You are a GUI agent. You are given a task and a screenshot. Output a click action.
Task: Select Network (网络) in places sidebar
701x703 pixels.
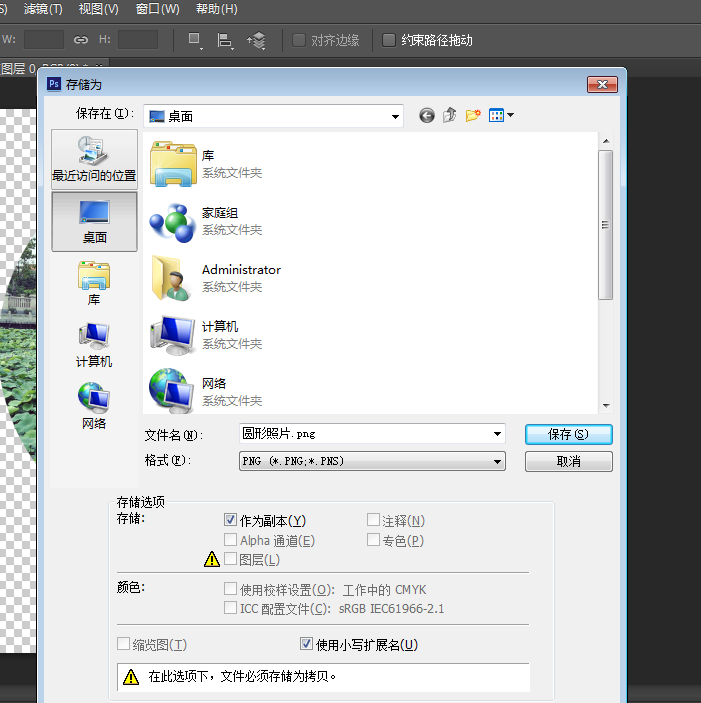click(94, 406)
